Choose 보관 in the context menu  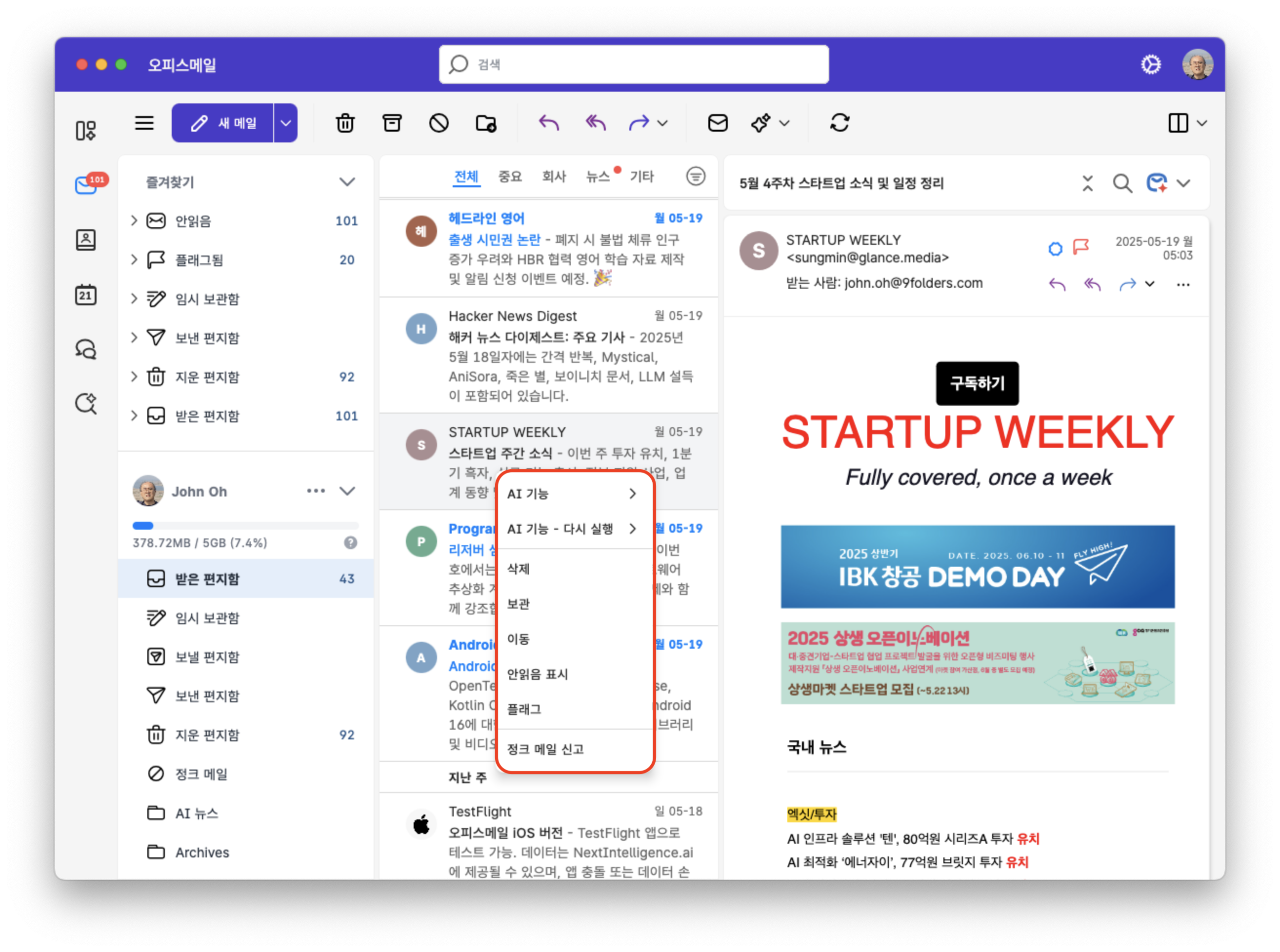(575, 604)
